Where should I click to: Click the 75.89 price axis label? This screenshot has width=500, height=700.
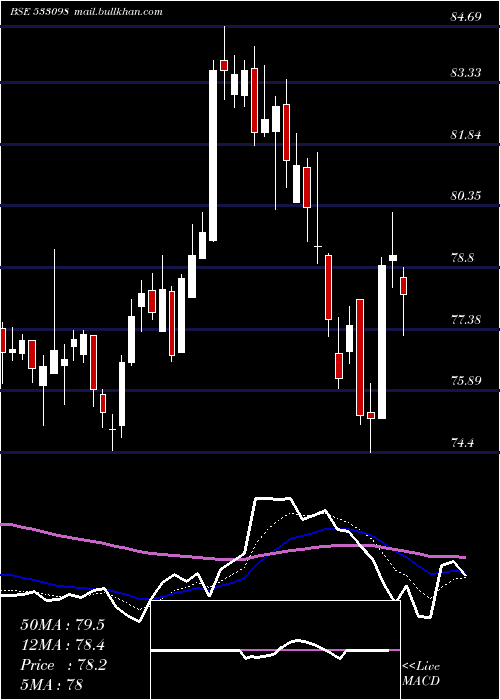(466, 381)
